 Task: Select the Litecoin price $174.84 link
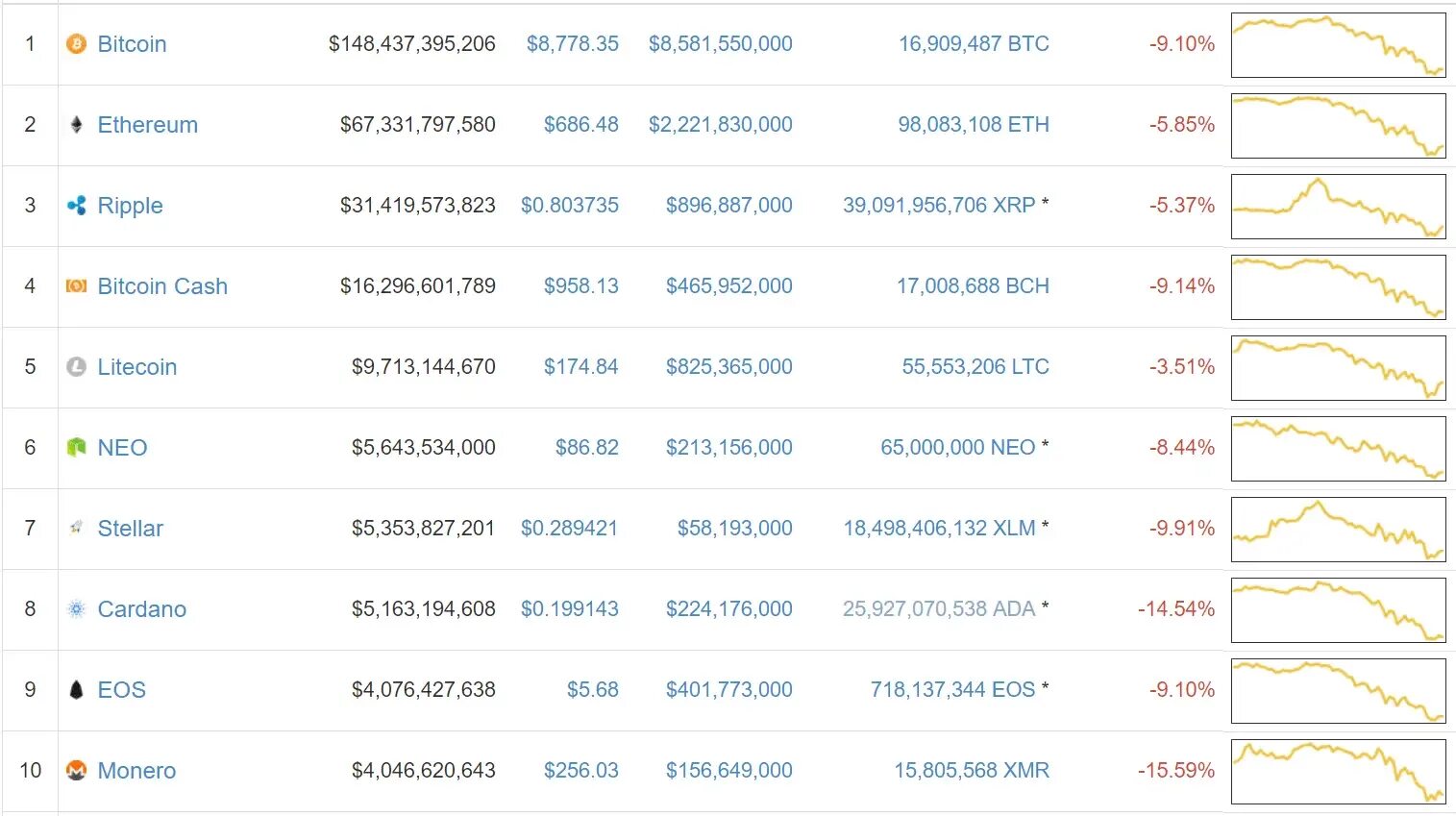pos(580,367)
